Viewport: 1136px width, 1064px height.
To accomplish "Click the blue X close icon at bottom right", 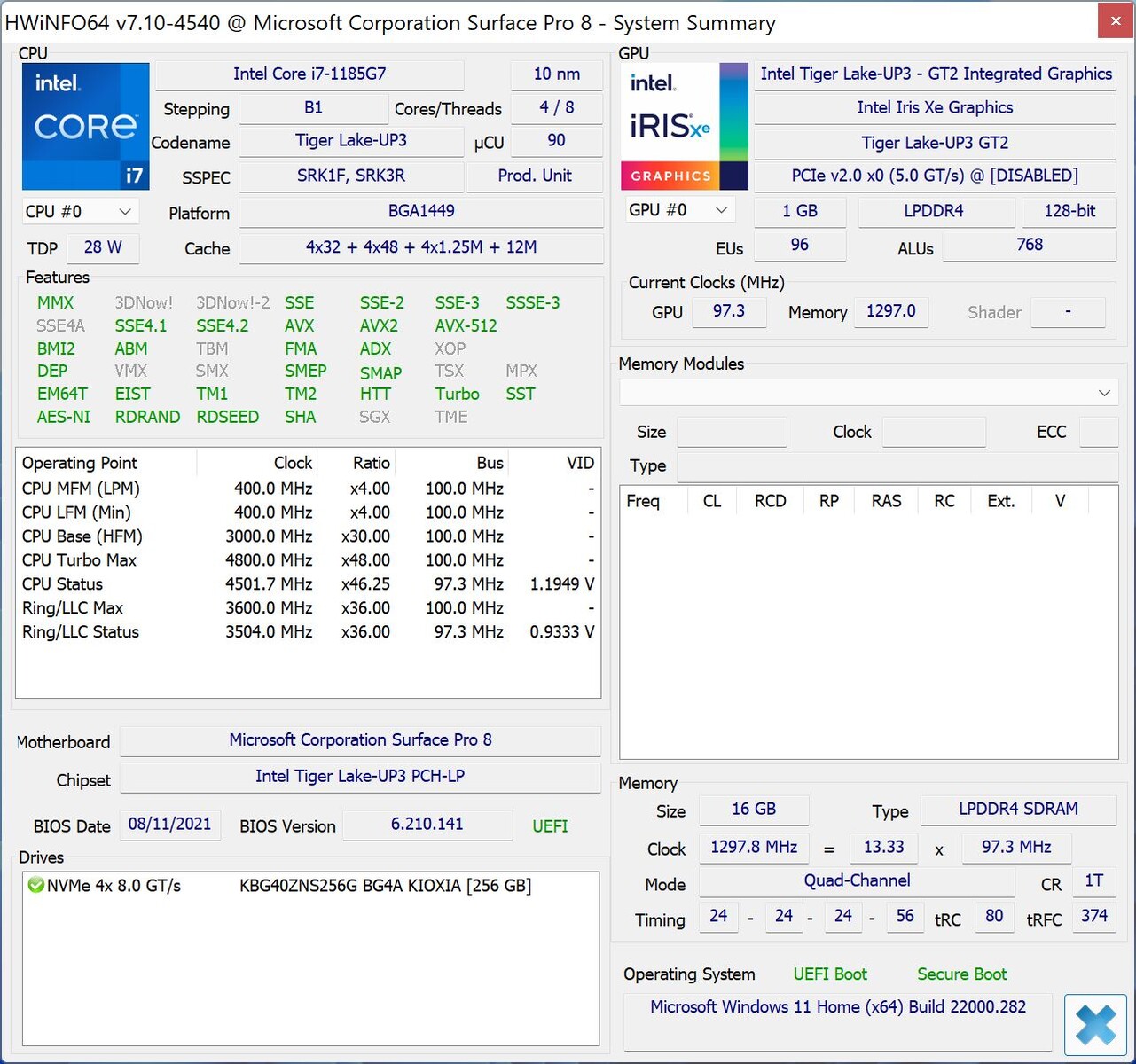I will pos(1095,1026).
